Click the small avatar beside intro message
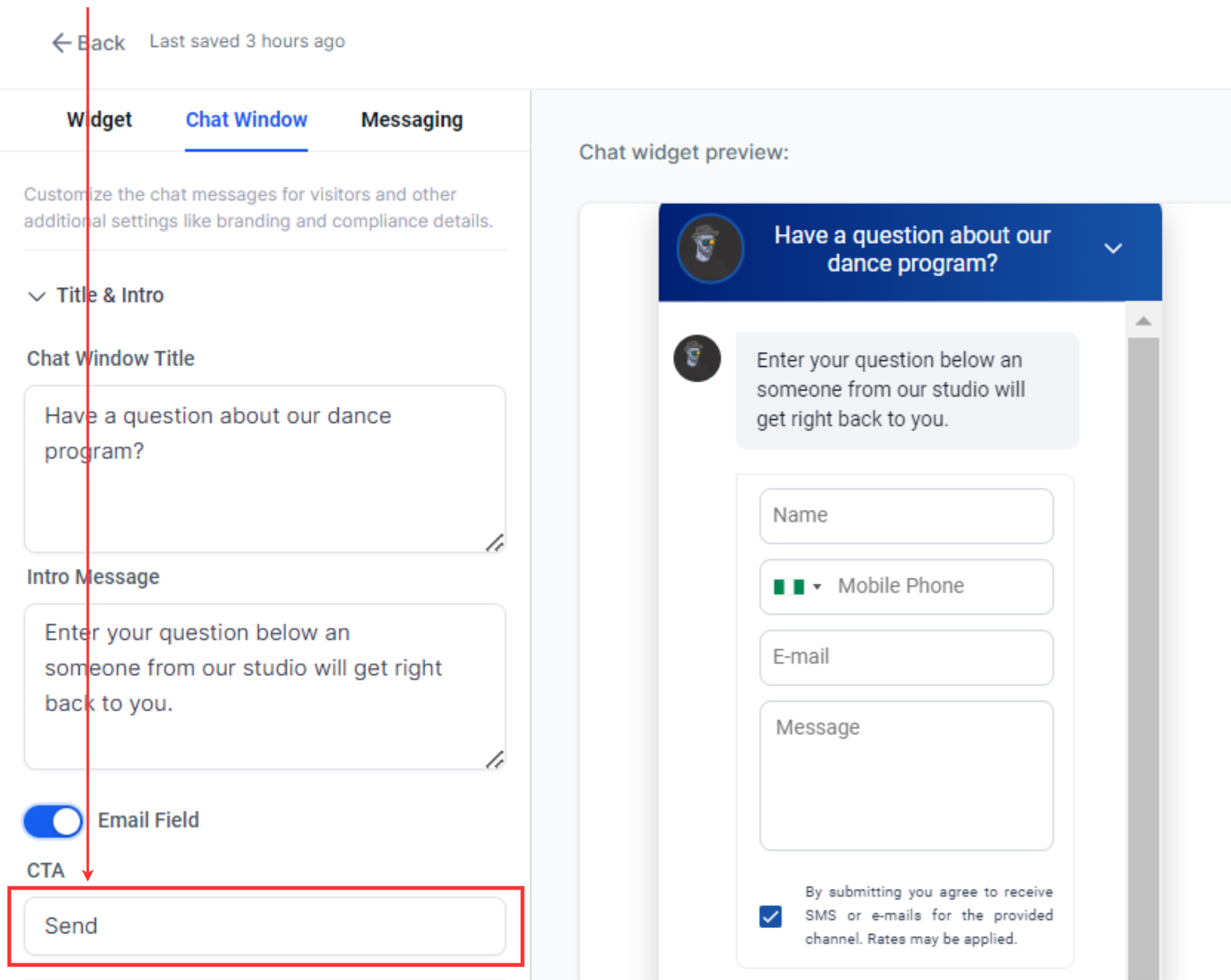The width and height of the screenshot is (1231, 980). [x=697, y=358]
